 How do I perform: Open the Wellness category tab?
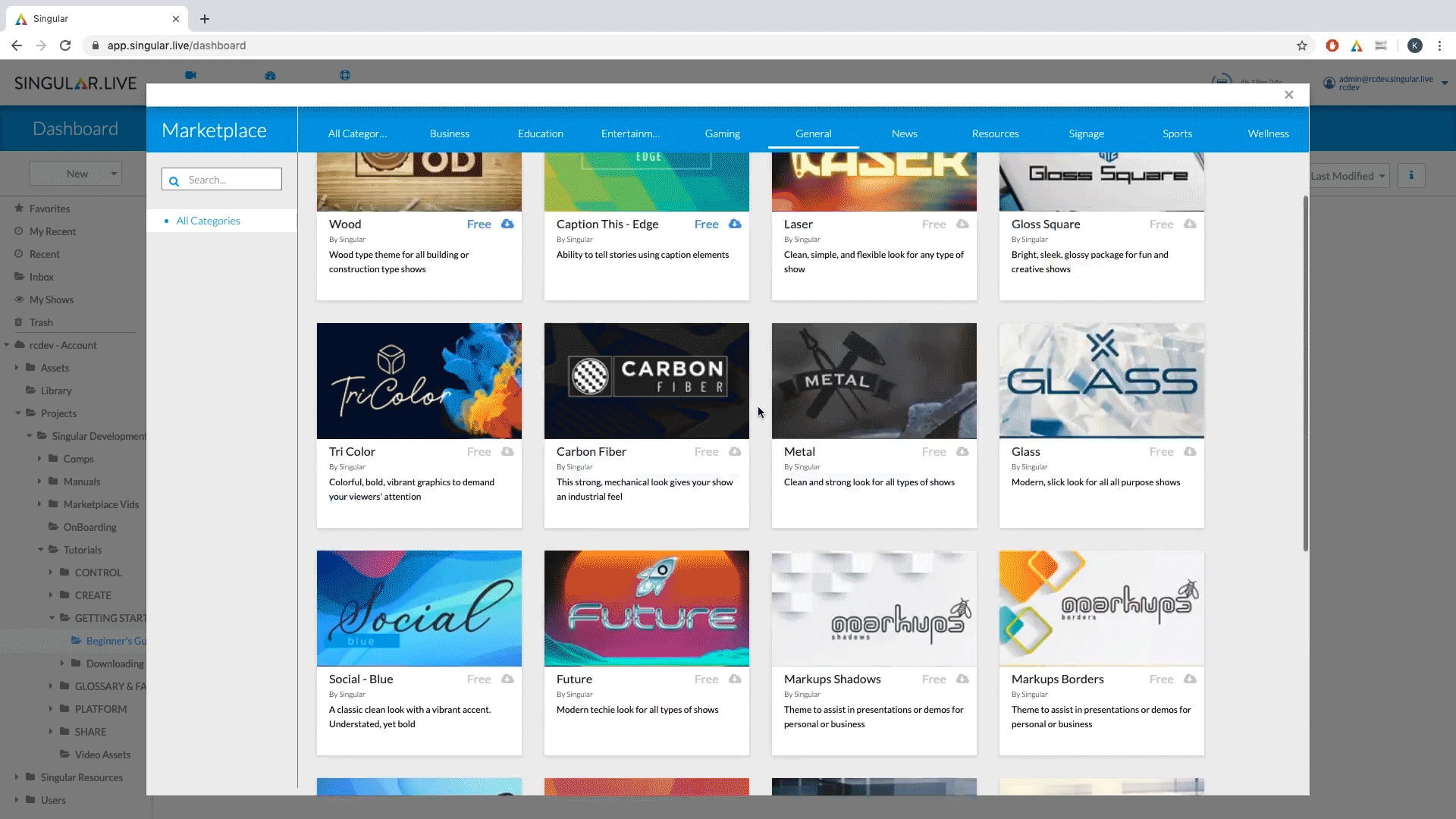(x=1269, y=133)
